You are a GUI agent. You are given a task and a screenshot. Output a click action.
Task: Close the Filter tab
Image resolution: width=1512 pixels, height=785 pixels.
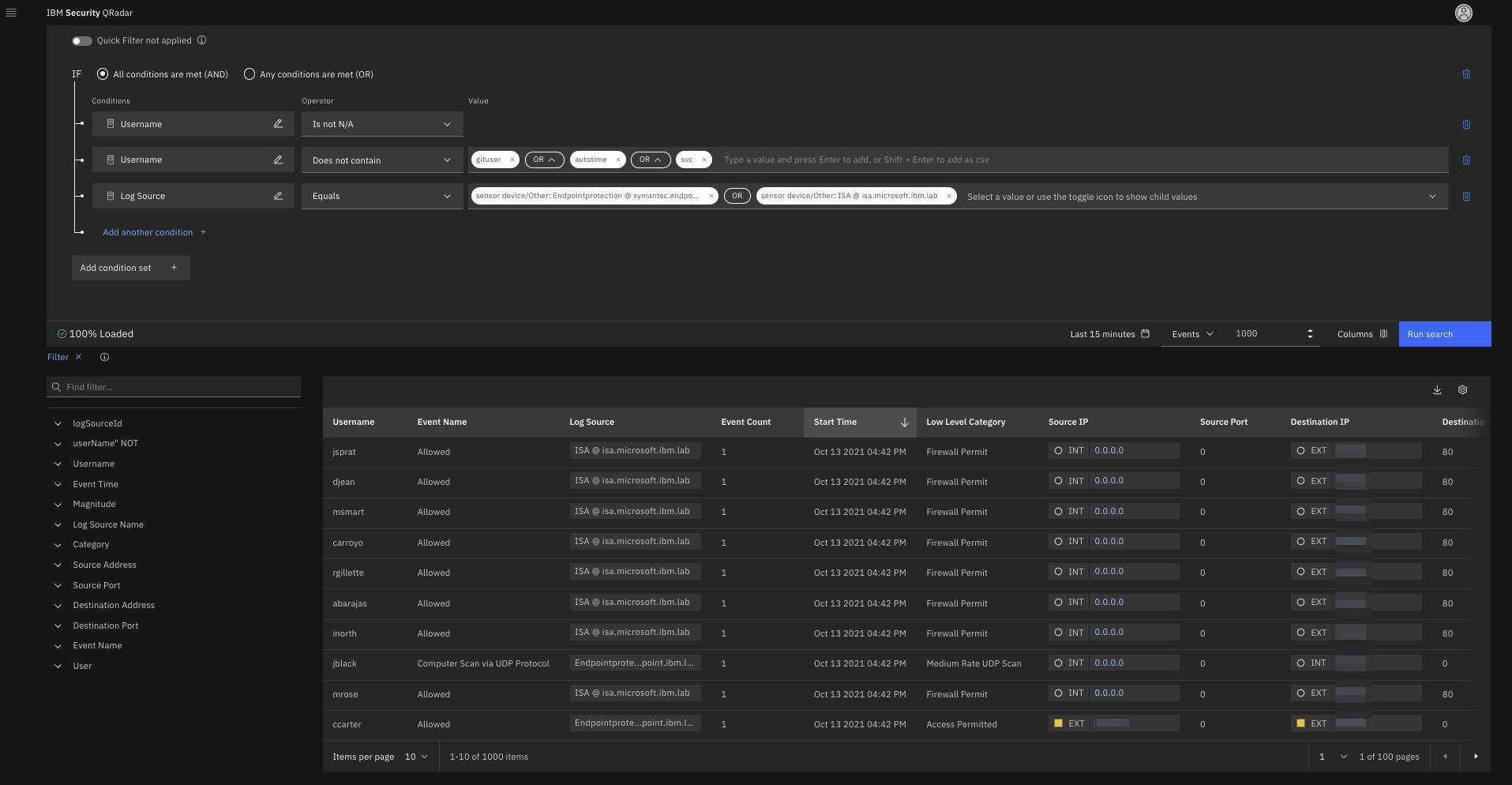(x=78, y=357)
